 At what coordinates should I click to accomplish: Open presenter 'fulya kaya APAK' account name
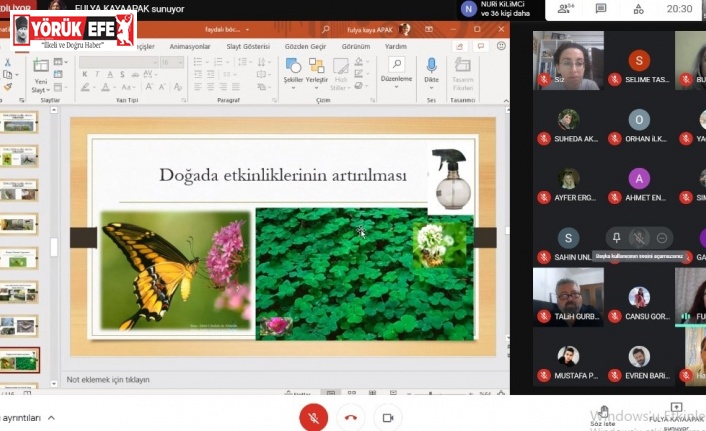pos(370,30)
